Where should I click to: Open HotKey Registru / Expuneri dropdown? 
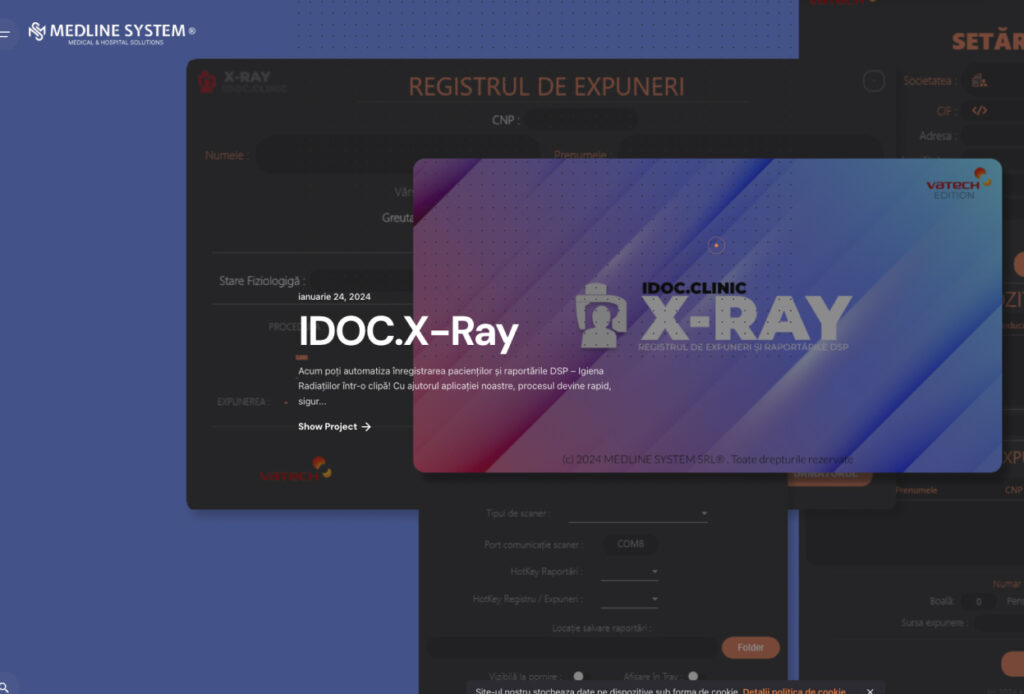click(654, 600)
